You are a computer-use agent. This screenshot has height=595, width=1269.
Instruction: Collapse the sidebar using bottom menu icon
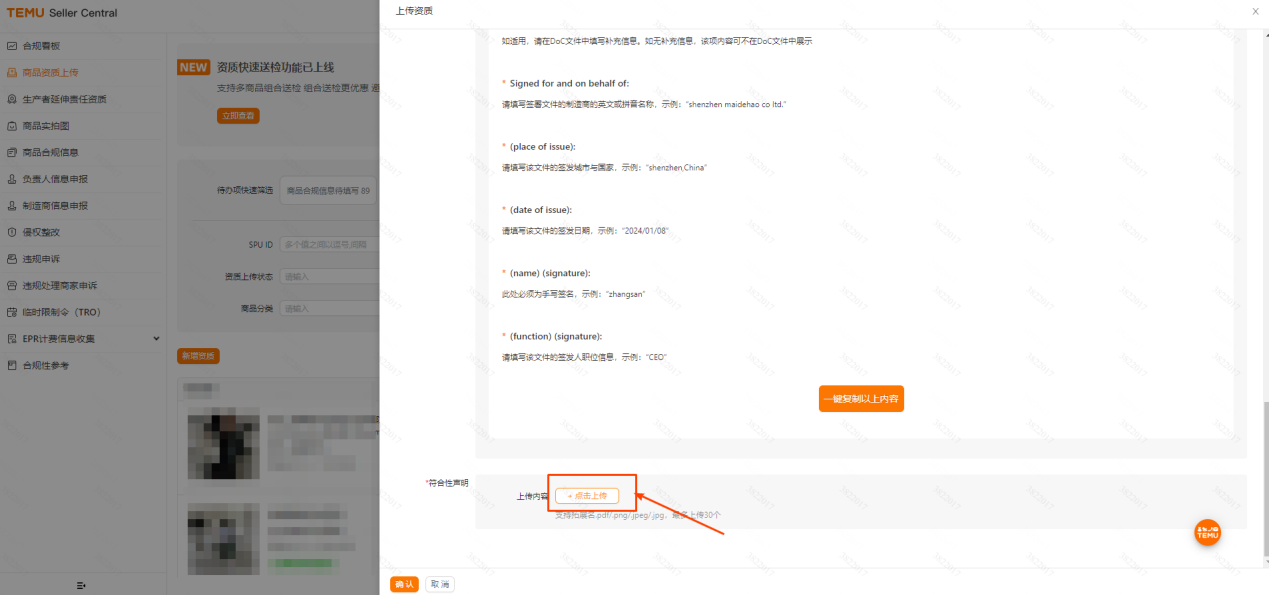coord(81,585)
